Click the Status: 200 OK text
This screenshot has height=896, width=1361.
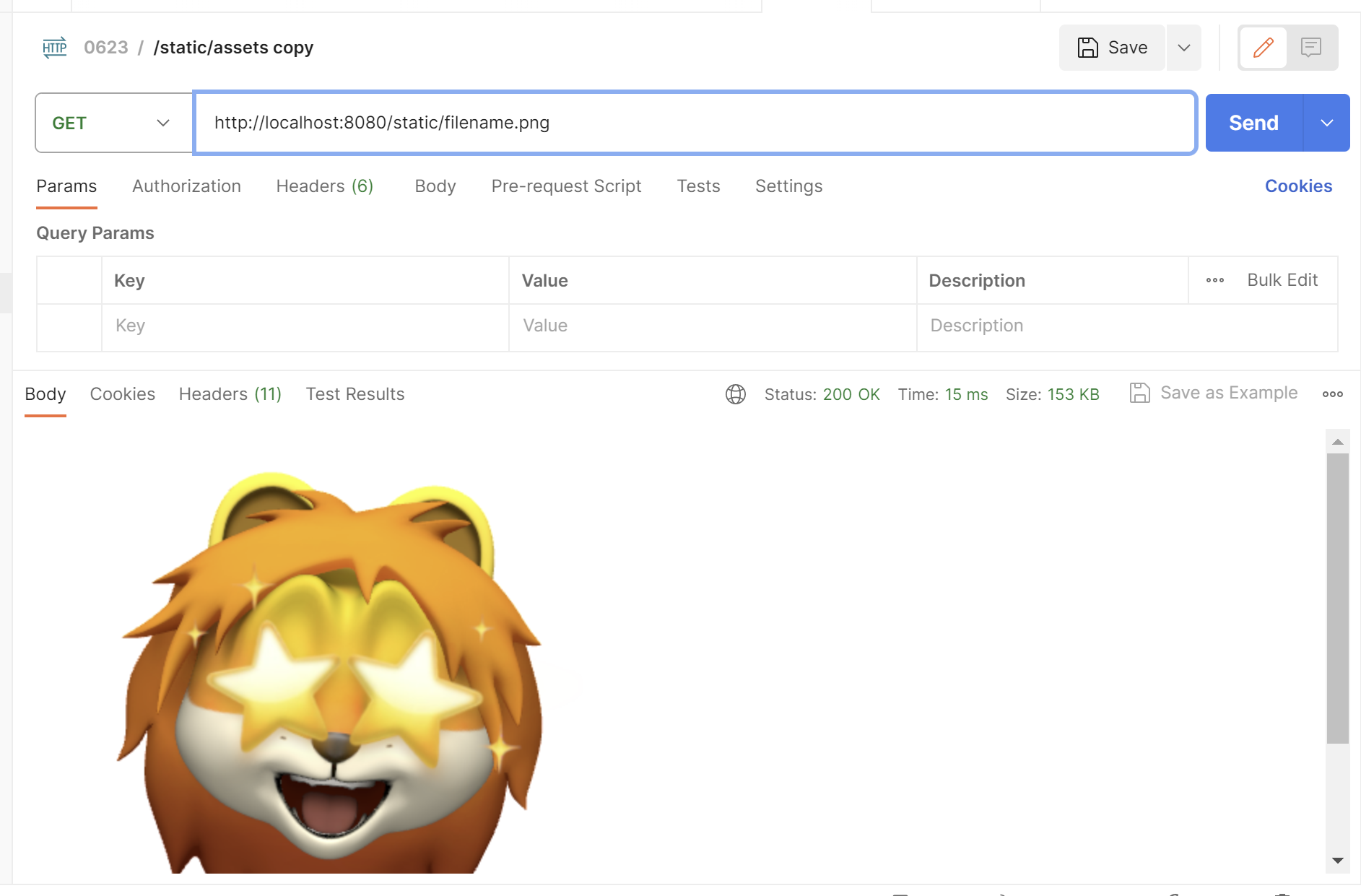tap(822, 394)
